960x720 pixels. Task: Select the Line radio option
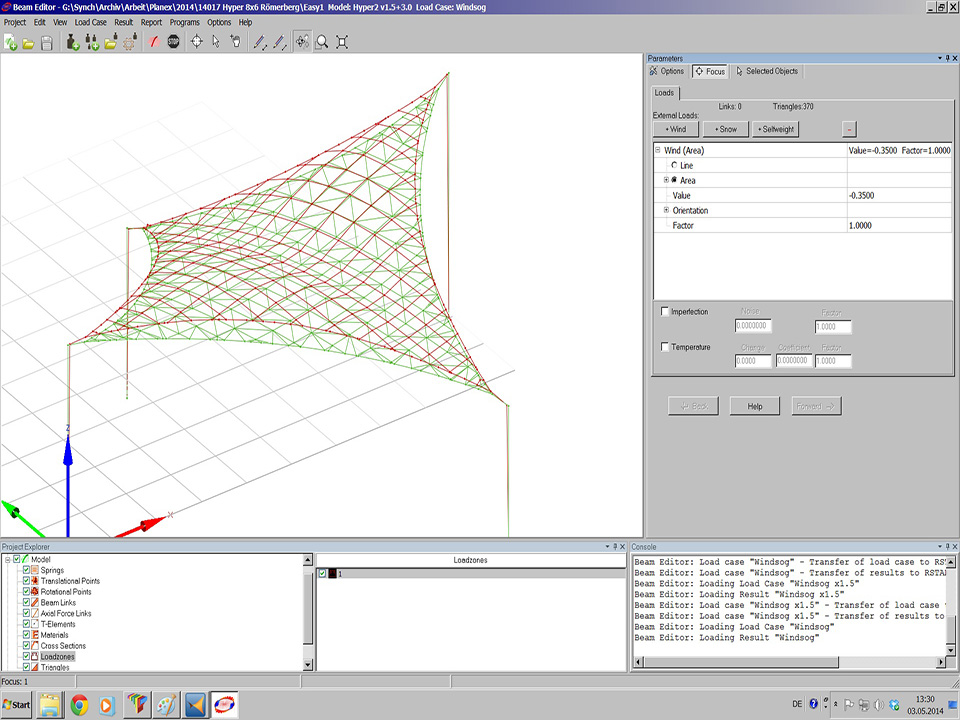click(x=674, y=165)
